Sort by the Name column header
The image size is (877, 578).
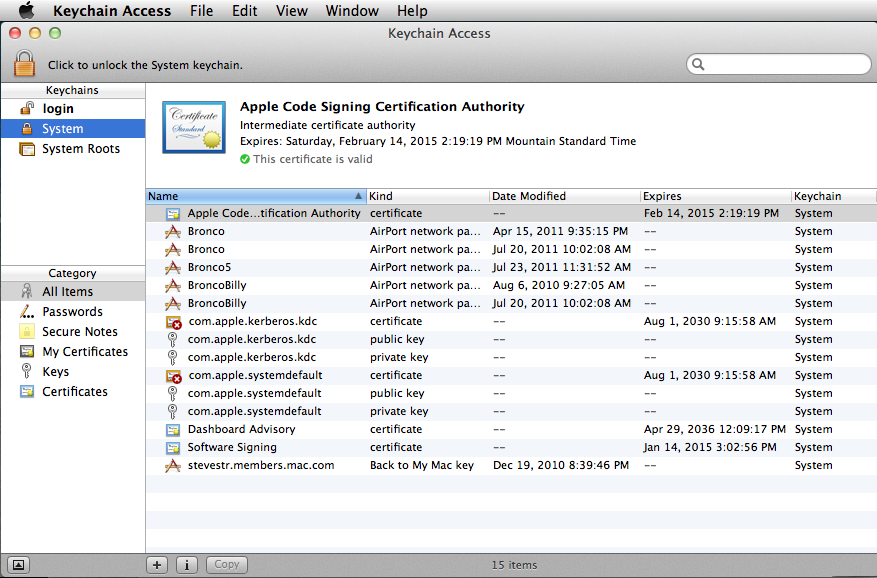pos(256,196)
